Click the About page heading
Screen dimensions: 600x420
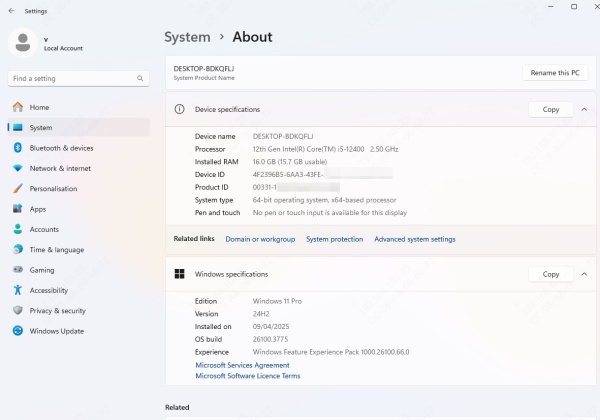253,37
